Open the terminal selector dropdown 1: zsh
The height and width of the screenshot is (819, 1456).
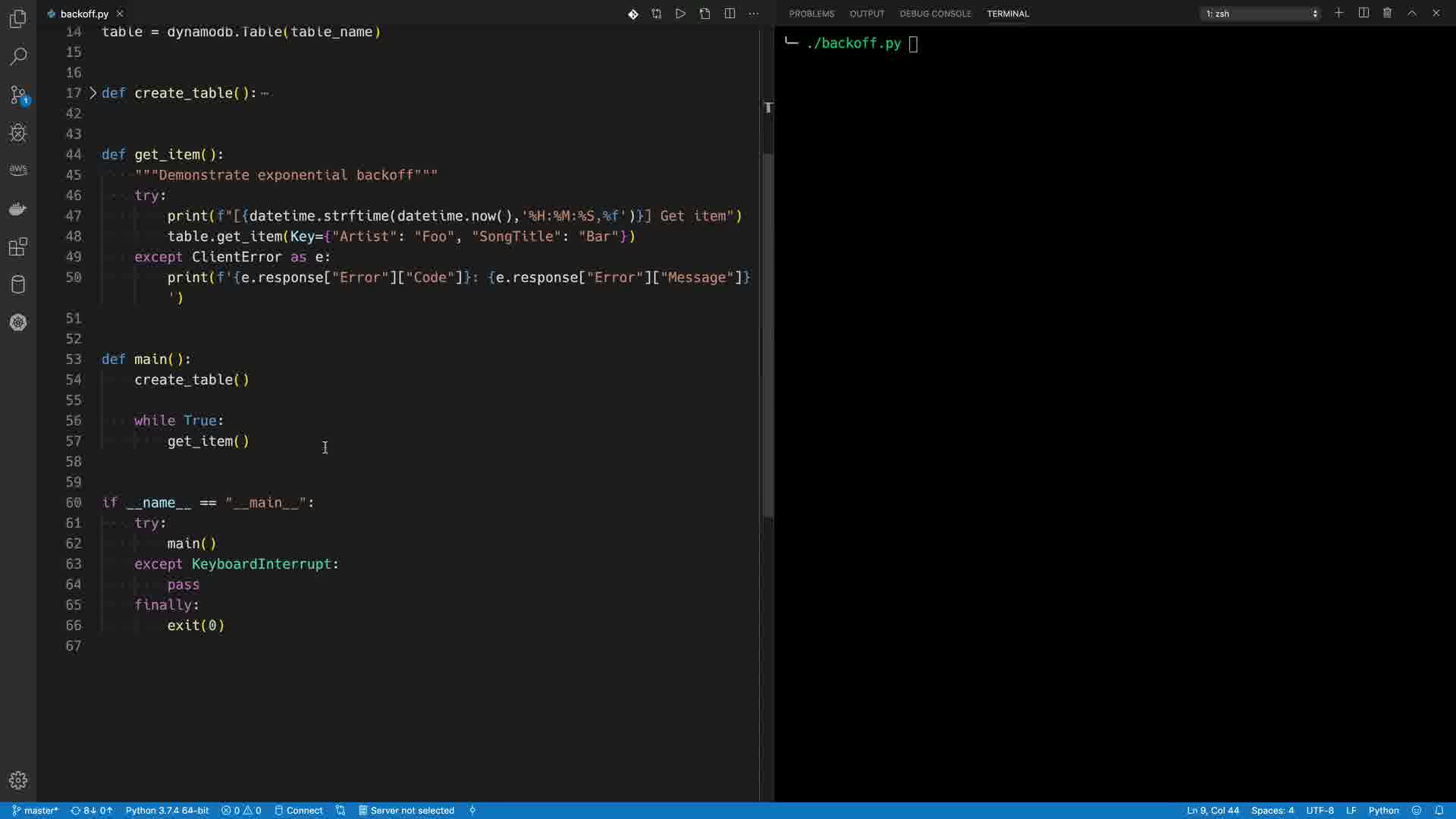[1260, 14]
